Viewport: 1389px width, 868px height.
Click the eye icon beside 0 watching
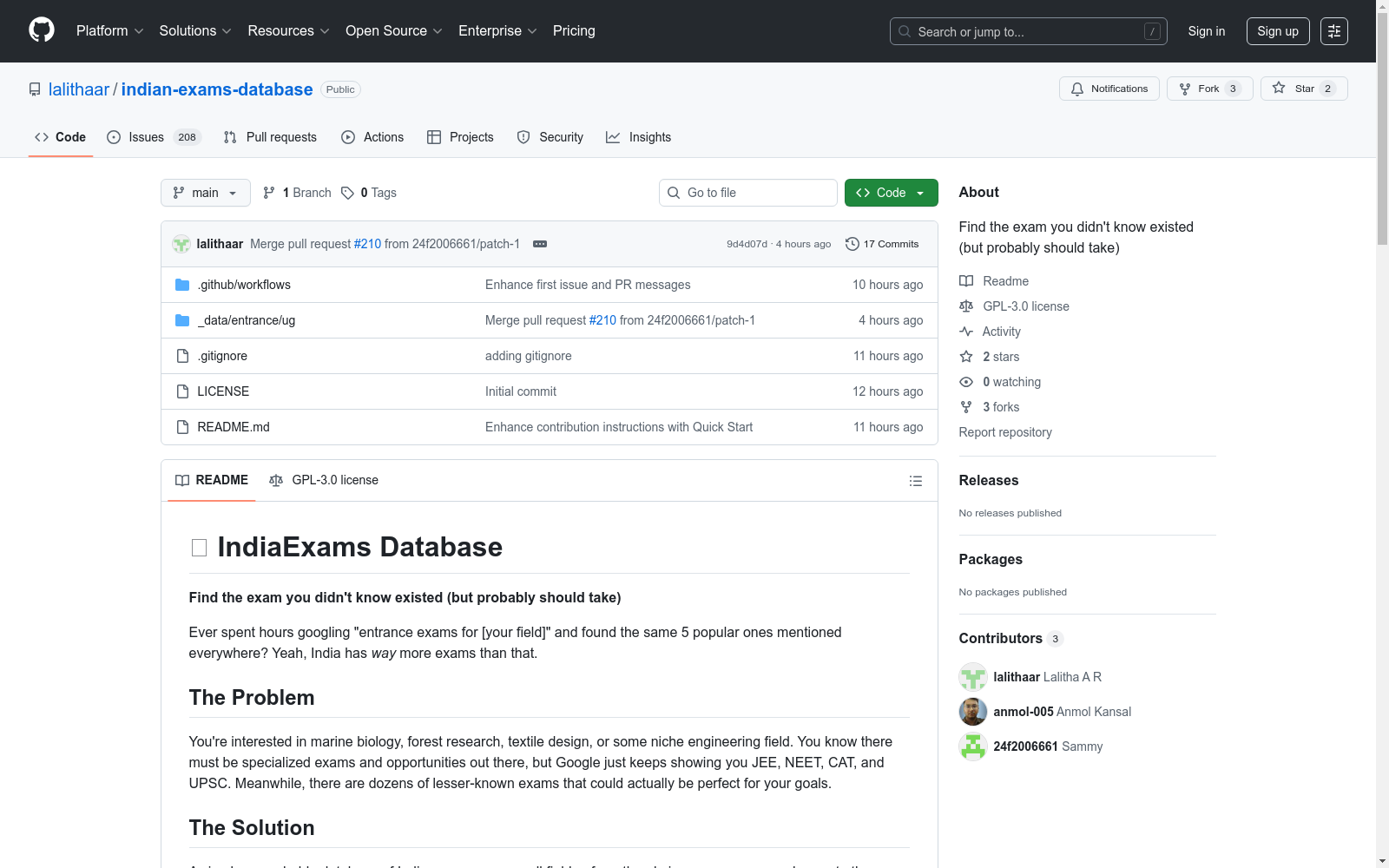966,382
